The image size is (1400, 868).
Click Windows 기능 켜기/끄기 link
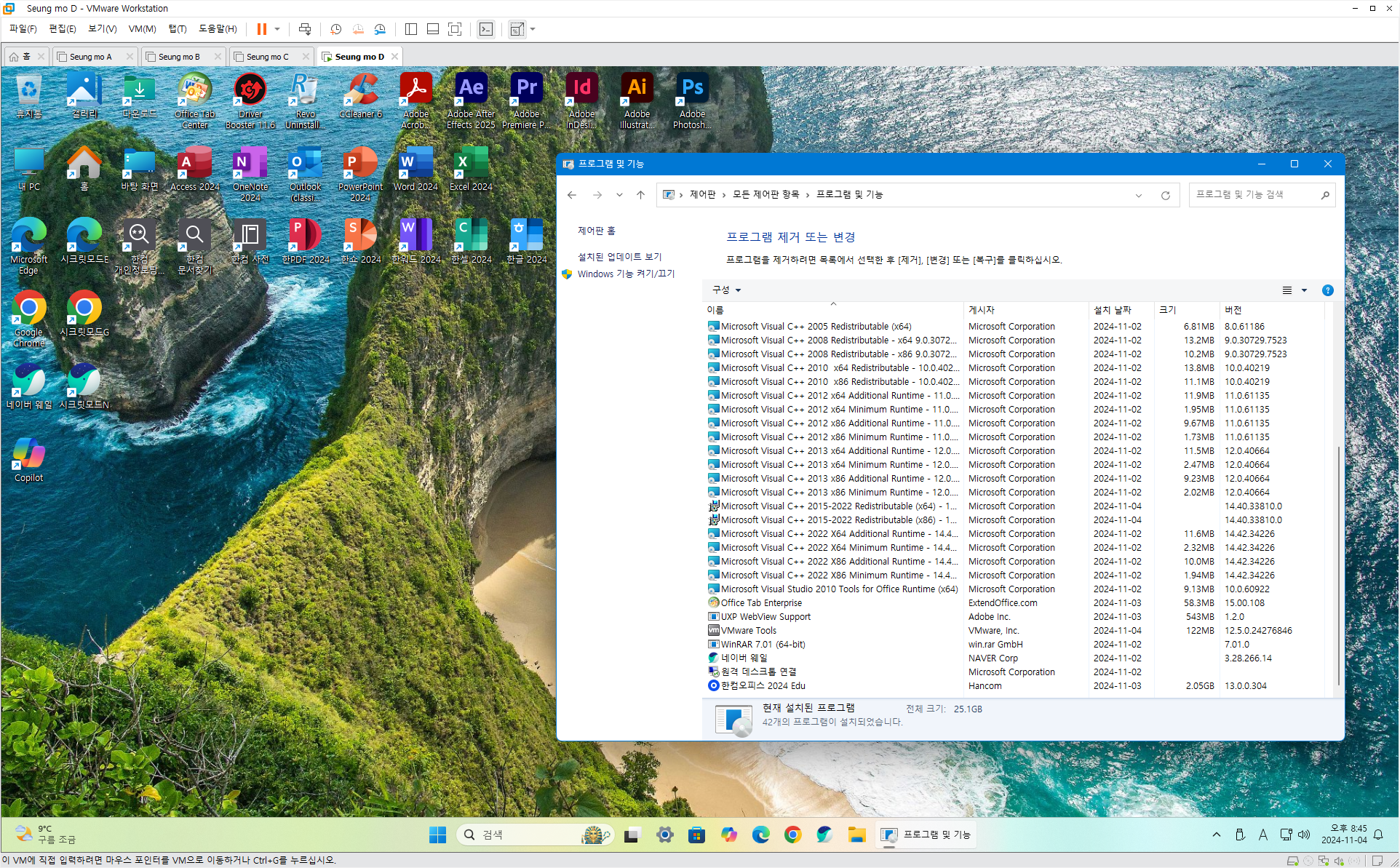click(x=626, y=274)
